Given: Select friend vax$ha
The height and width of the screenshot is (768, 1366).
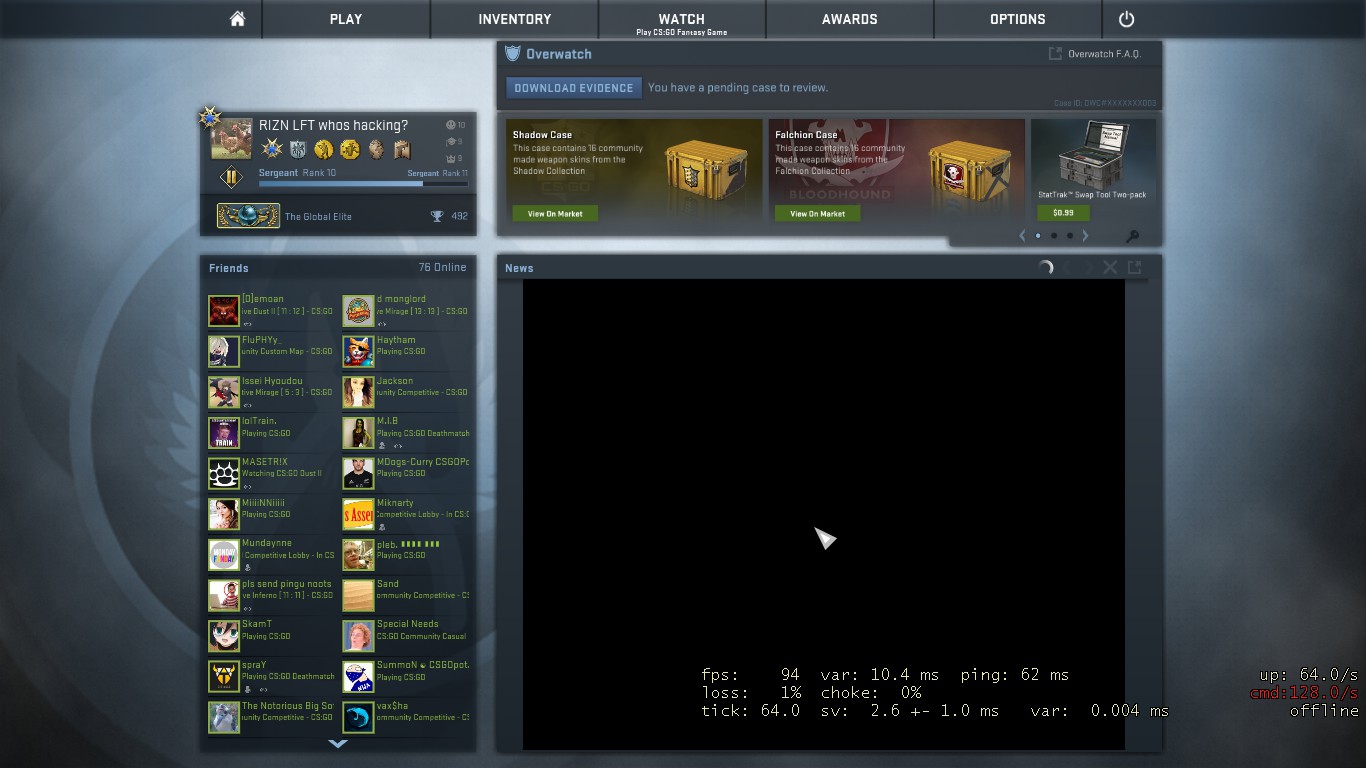Looking at the screenshot, I should coord(406,717).
